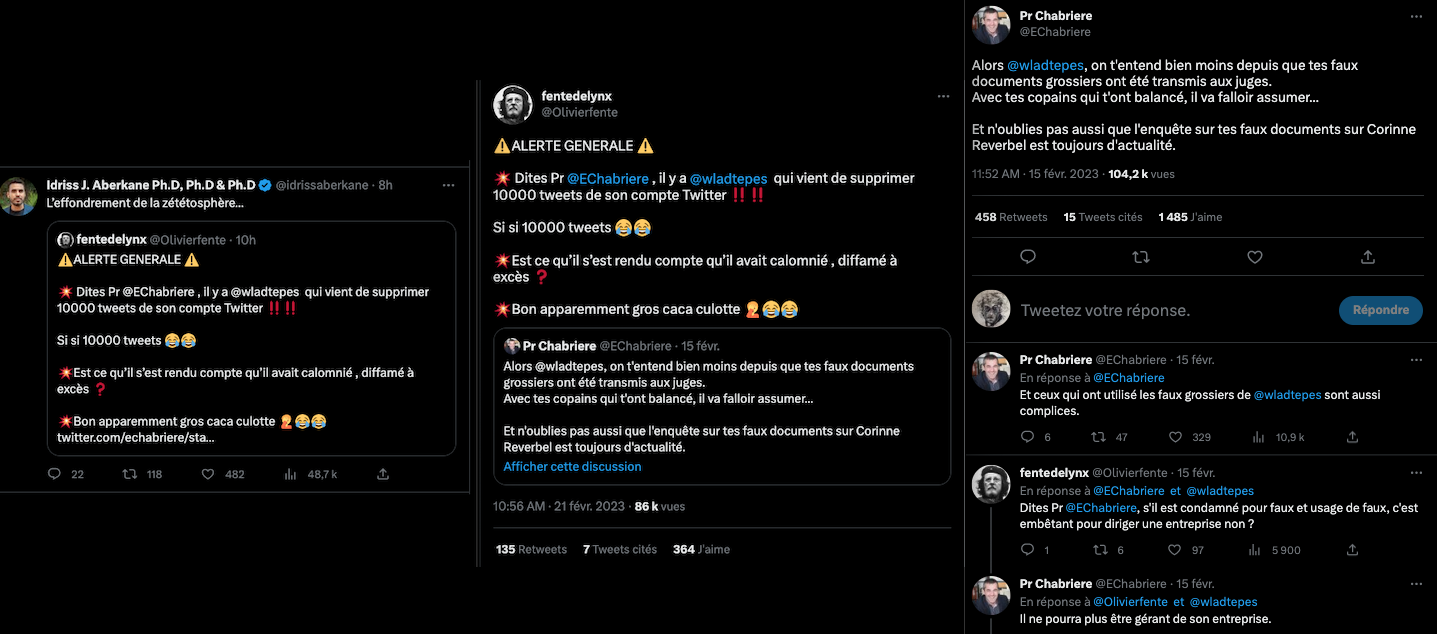Click the Répondre button

pyautogui.click(x=1380, y=310)
